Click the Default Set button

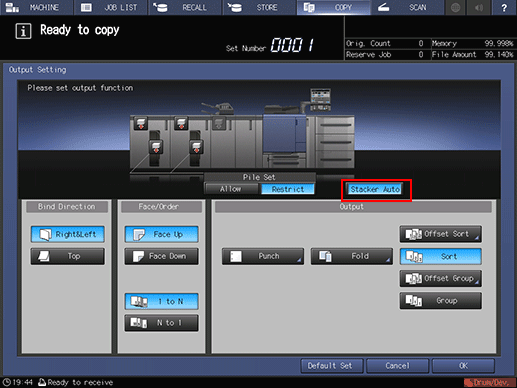(331, 366)
